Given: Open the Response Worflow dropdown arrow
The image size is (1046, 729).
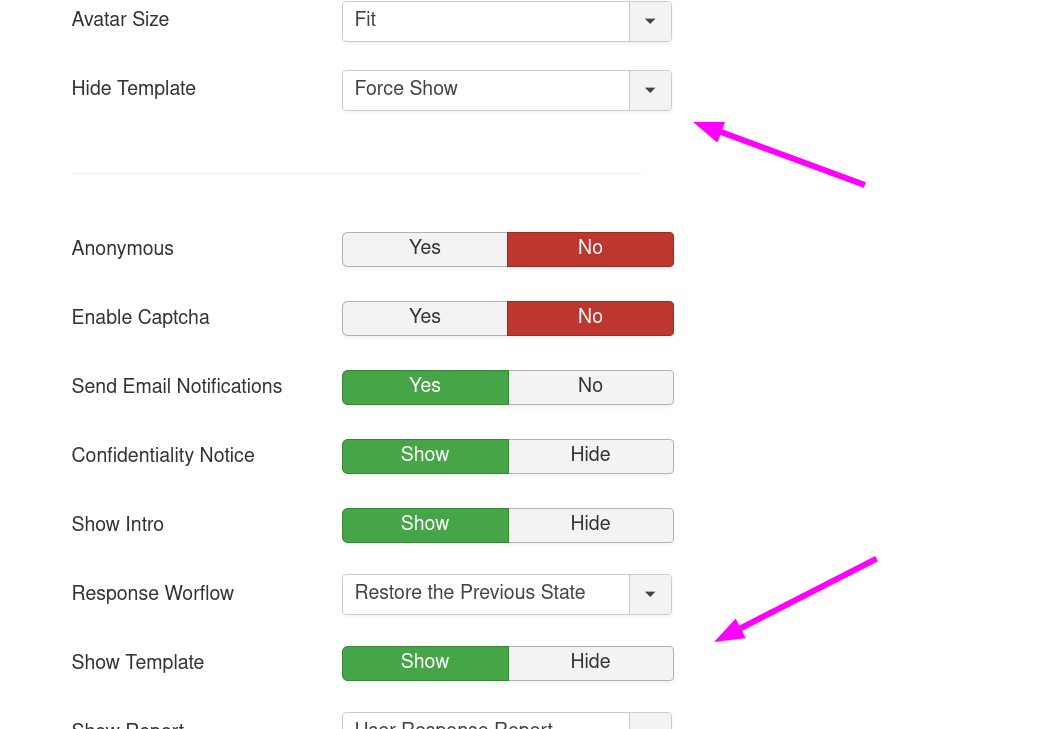Looking at the screenshot, I should tap(650, 594).
